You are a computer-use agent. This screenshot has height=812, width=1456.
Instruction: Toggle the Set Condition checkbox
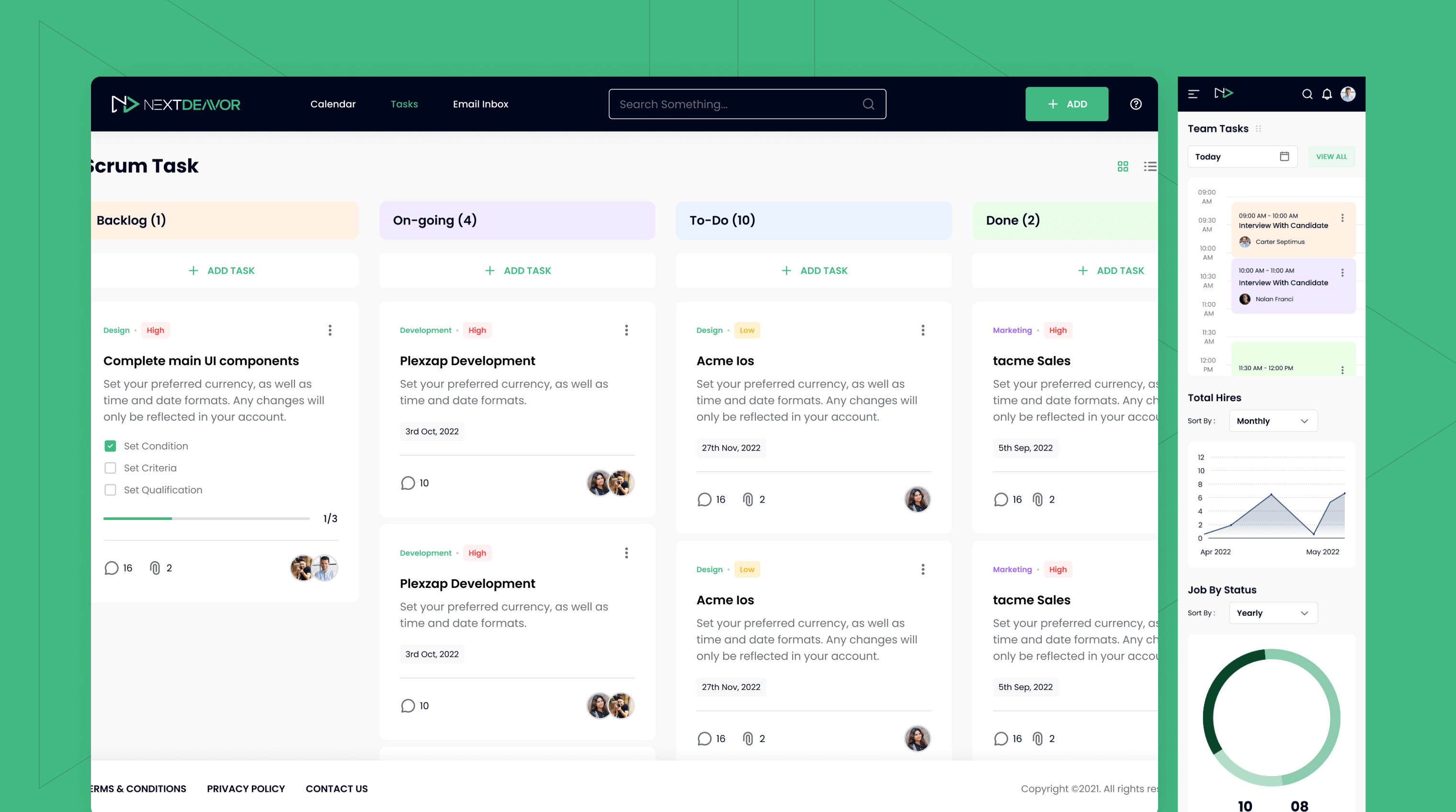tap(110, 445)
